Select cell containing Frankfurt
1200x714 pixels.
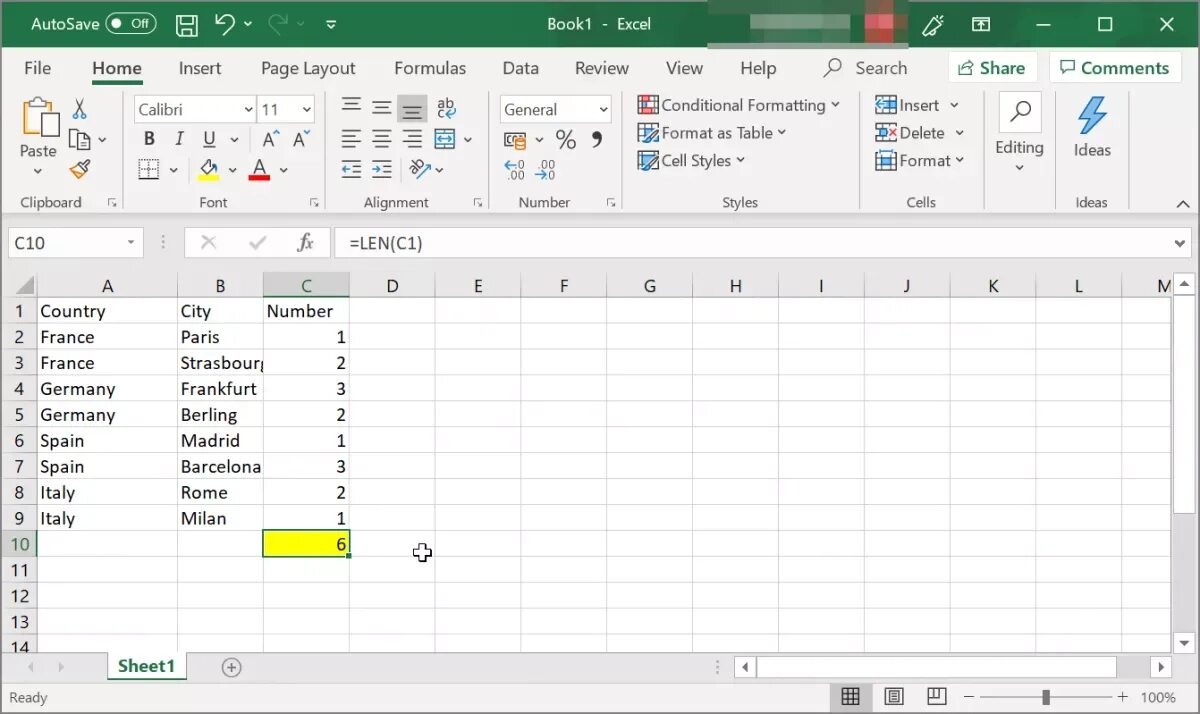pyautogui.click(x=220, y=389)
